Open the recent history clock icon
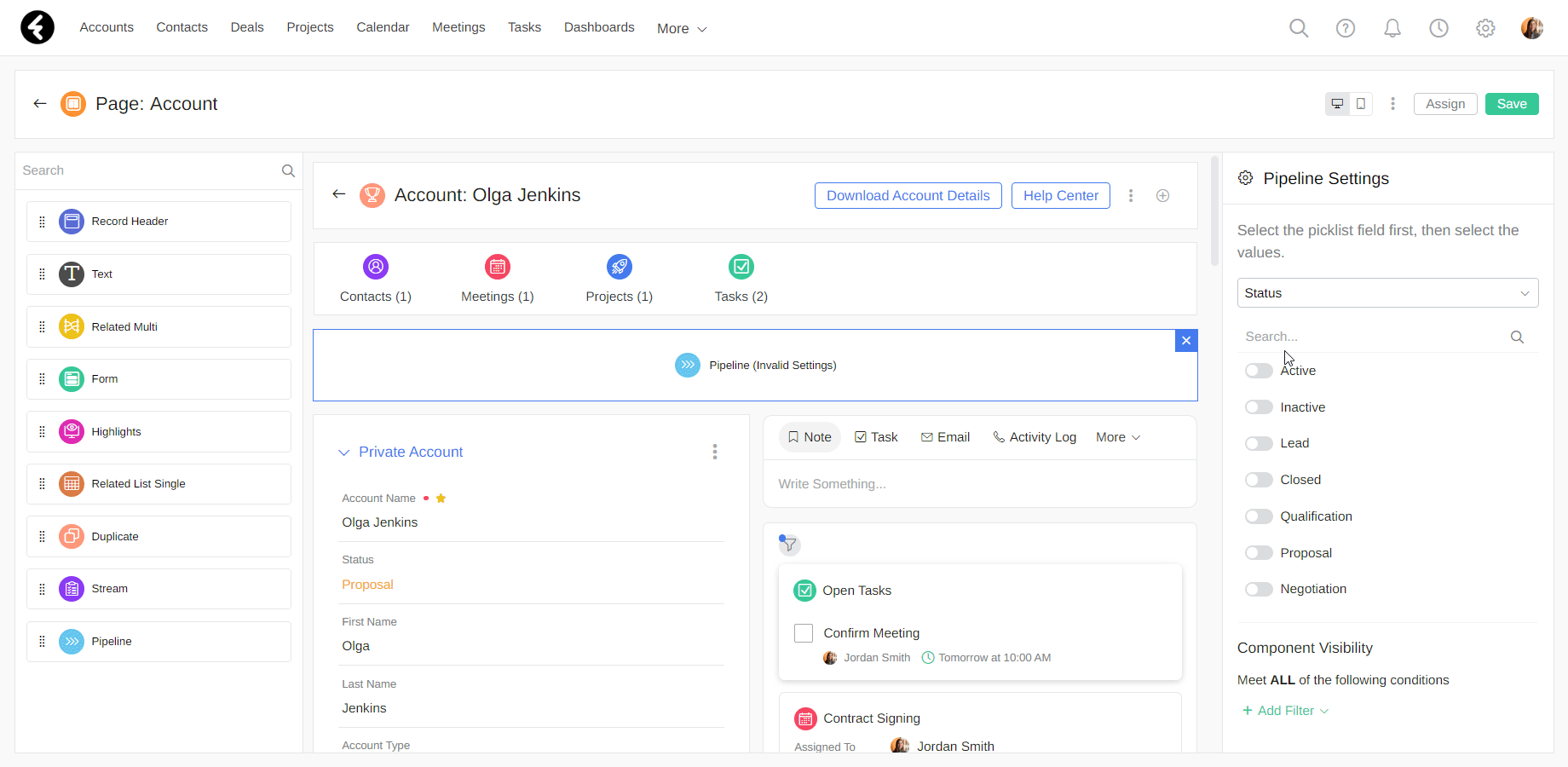 [1438, 28]
